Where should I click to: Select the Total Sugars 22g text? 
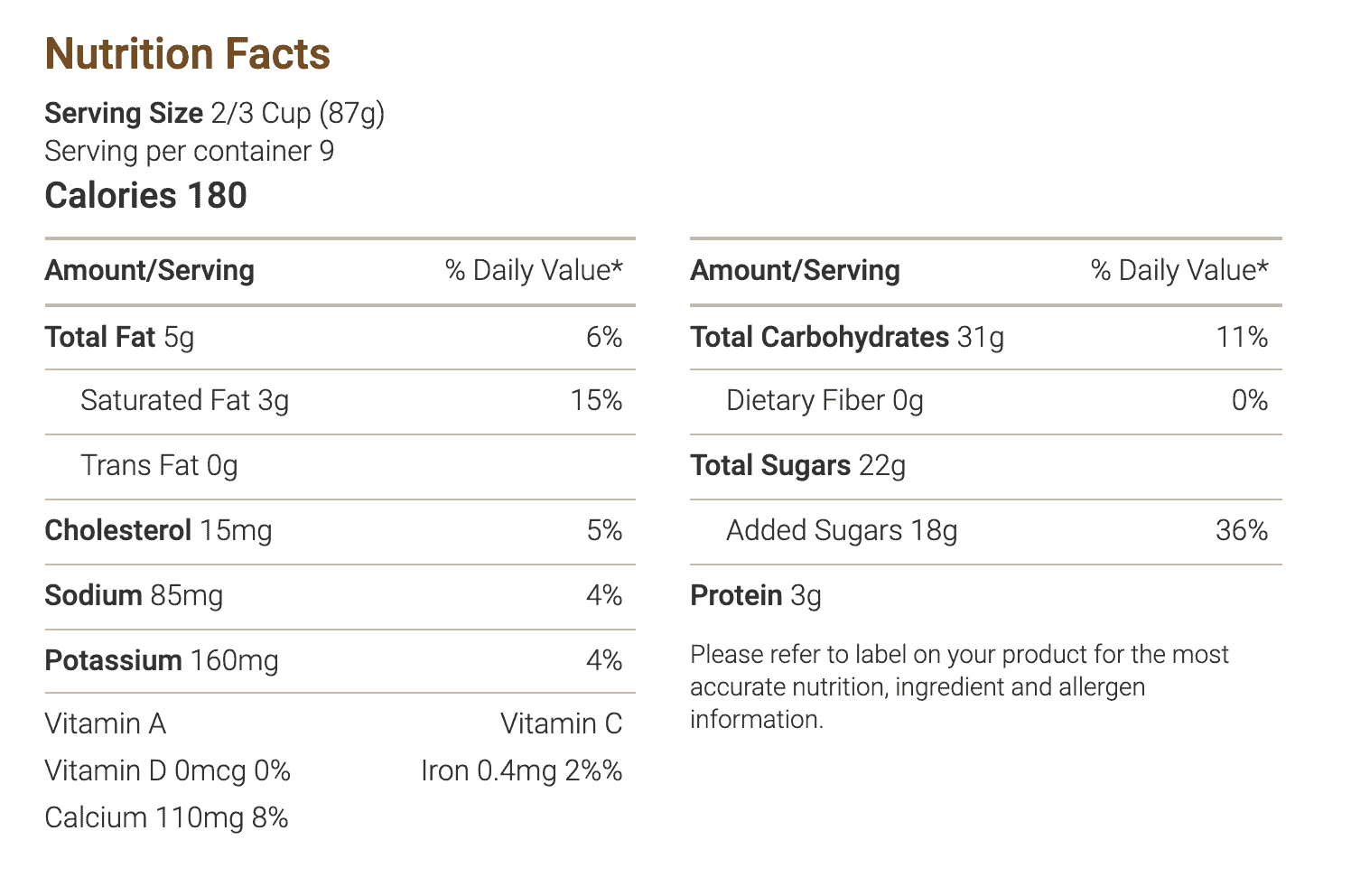(798, 466)
